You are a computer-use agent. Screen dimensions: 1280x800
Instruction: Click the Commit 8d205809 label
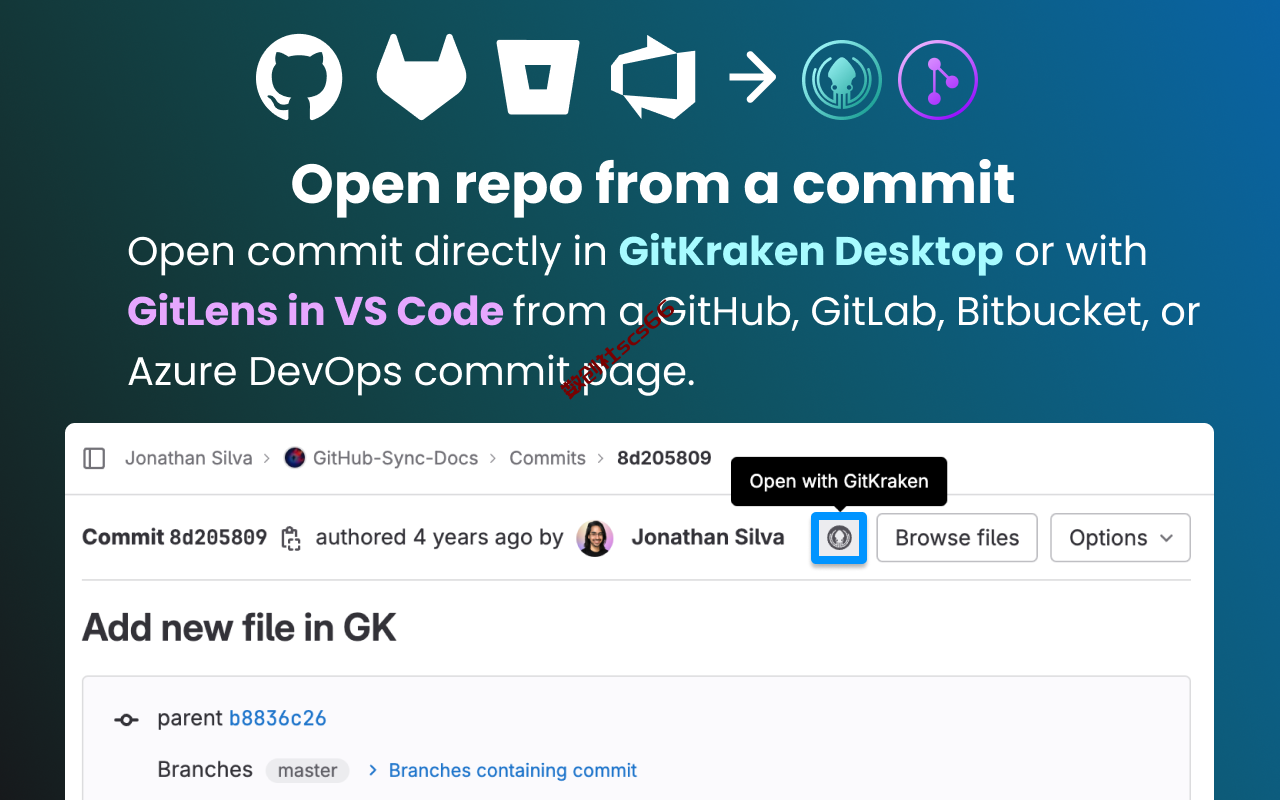pos(174,537)
